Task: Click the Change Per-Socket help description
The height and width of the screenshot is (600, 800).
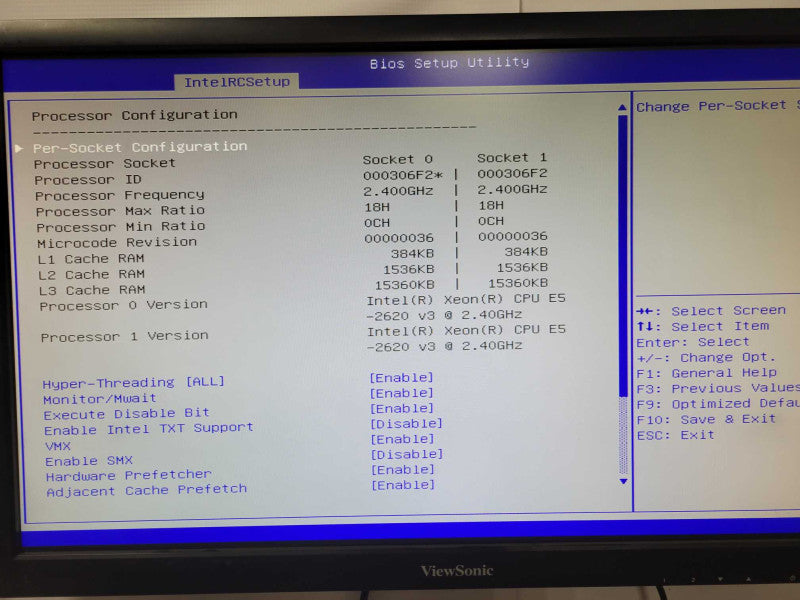Action: click(718, 106)
